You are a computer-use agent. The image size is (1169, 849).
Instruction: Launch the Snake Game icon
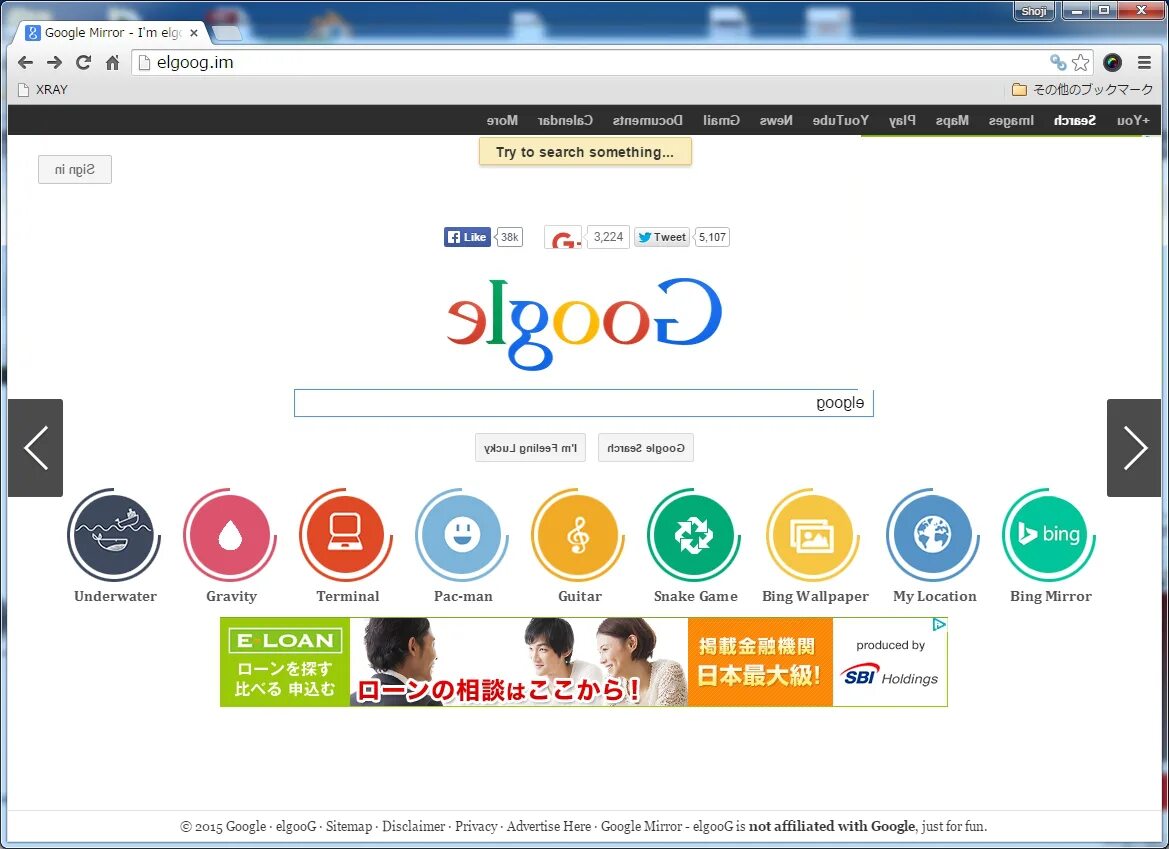coord(694,535)
